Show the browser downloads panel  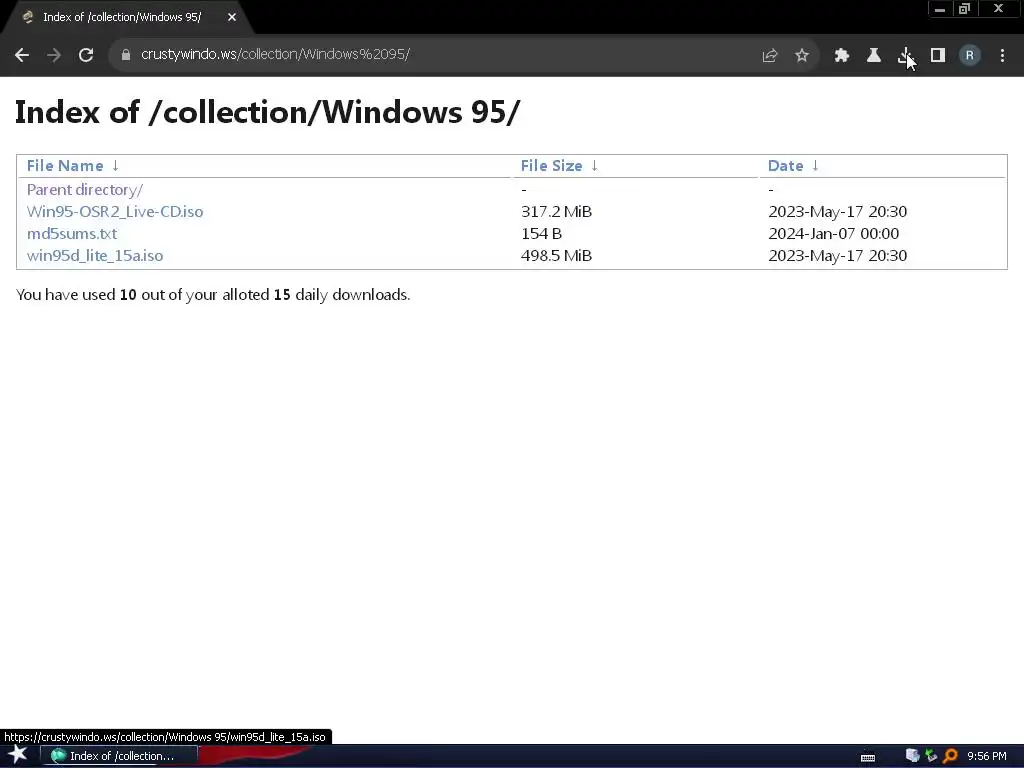[906, 56]
